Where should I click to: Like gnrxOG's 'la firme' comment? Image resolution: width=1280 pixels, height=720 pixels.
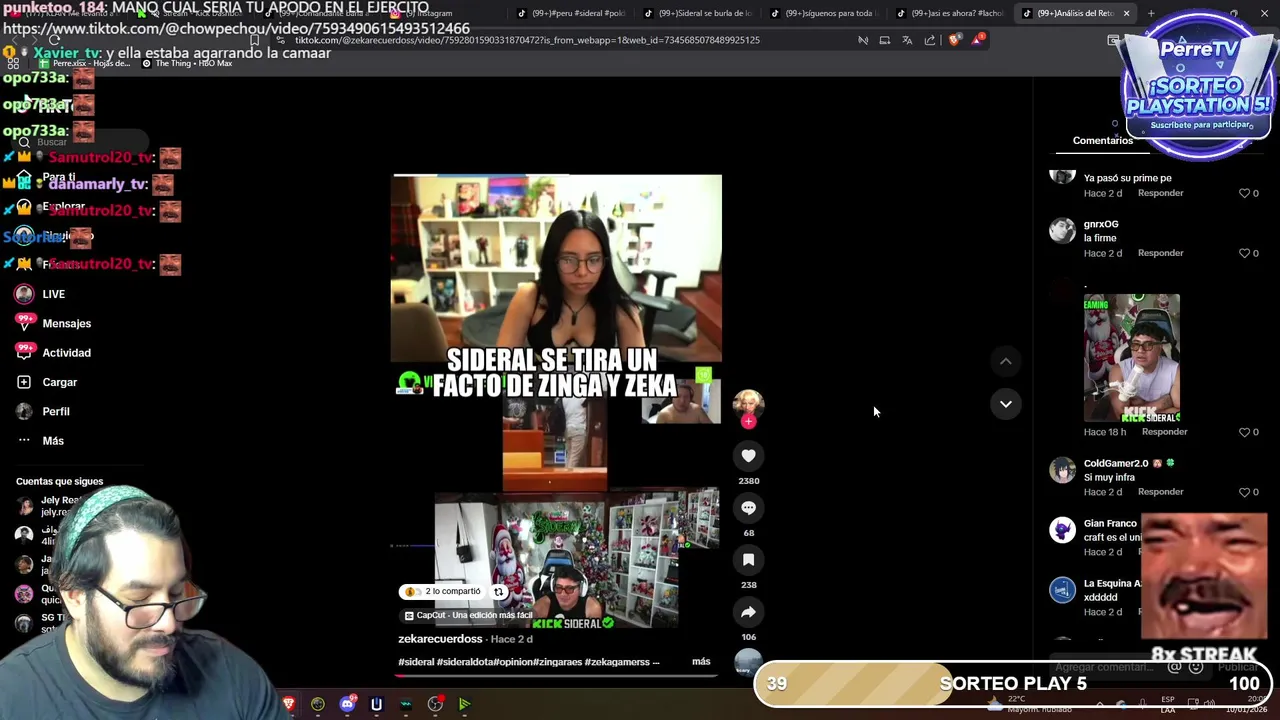(1245, 253)
